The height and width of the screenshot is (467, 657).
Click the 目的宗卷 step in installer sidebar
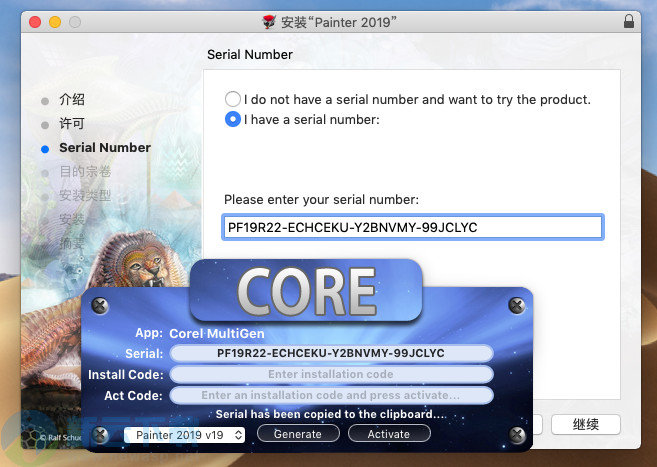point(85,171)
